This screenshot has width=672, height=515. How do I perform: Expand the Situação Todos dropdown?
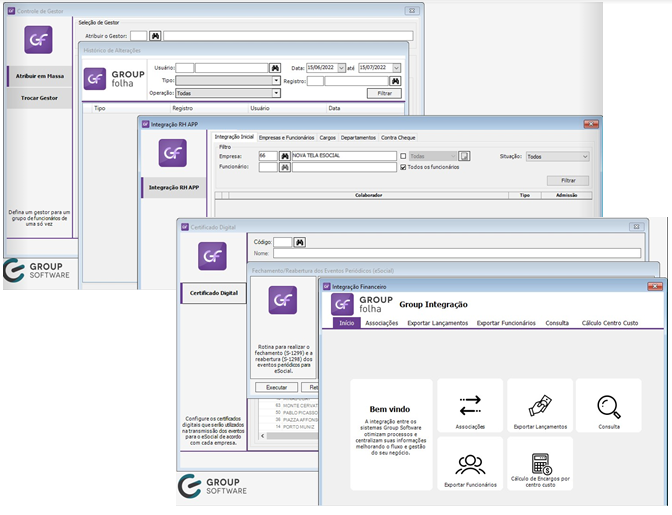click(x=585, y=157)
